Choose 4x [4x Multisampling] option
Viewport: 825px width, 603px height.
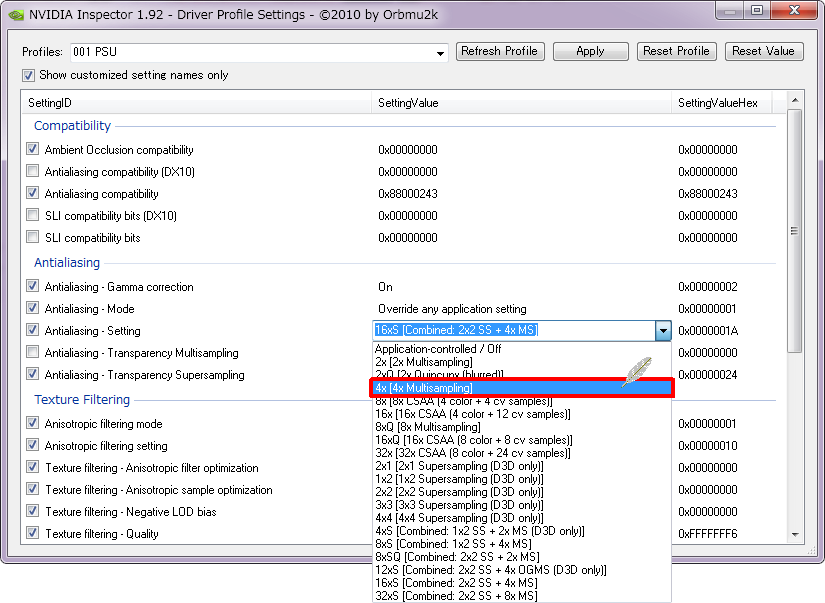(521, 388)
